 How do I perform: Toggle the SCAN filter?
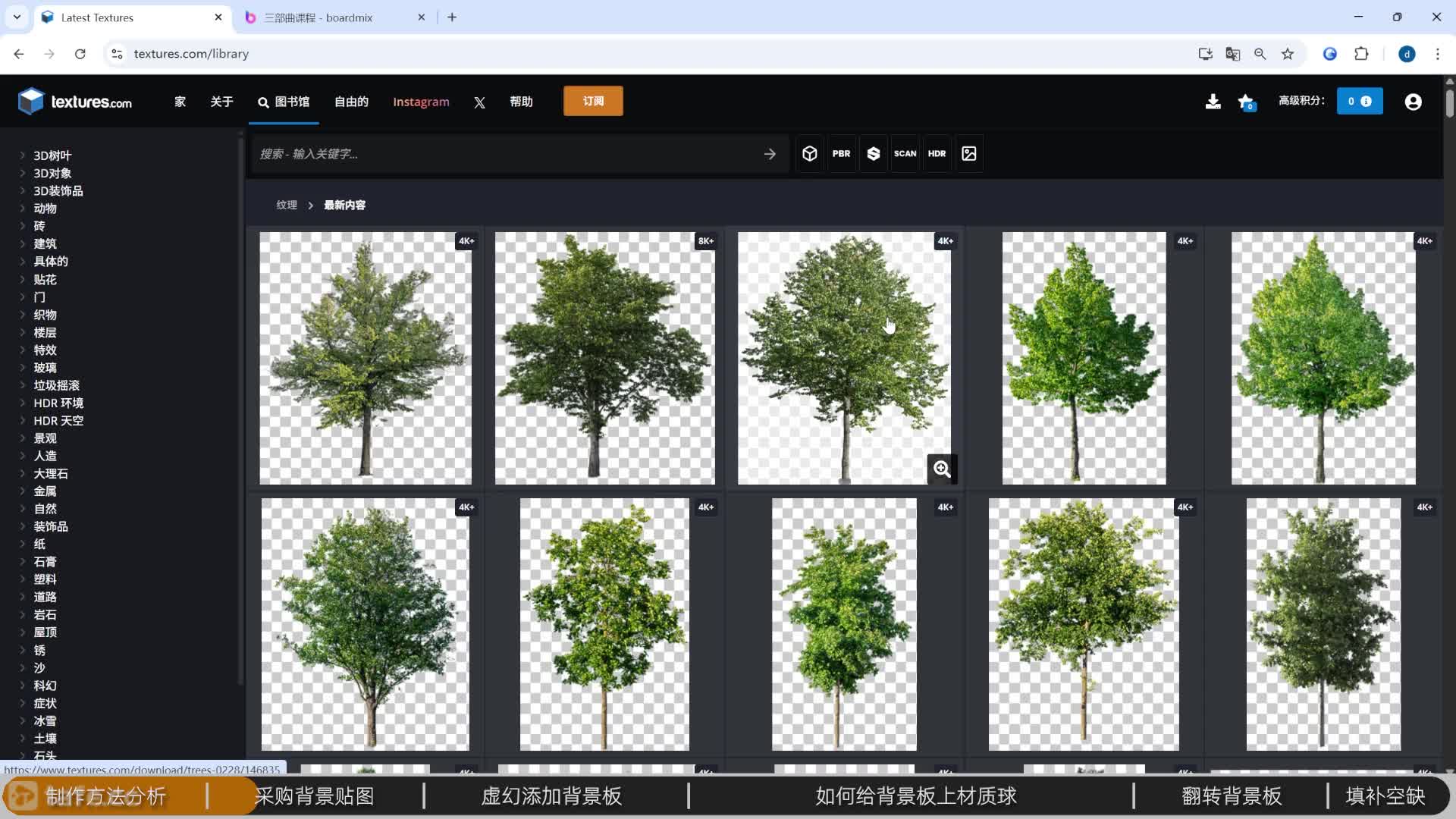point(905,154)
